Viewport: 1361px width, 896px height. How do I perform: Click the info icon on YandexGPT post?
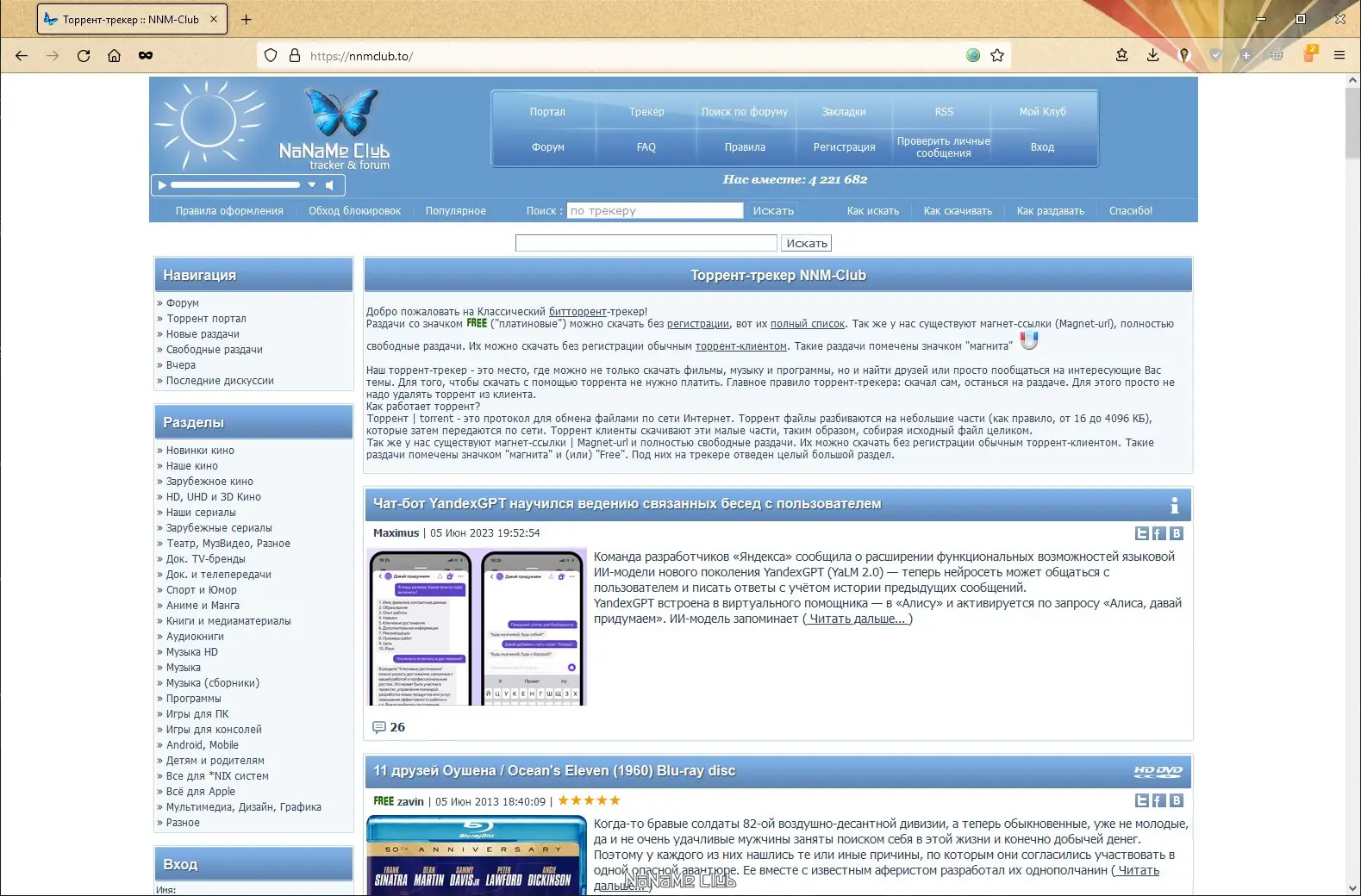(1174, 505)
